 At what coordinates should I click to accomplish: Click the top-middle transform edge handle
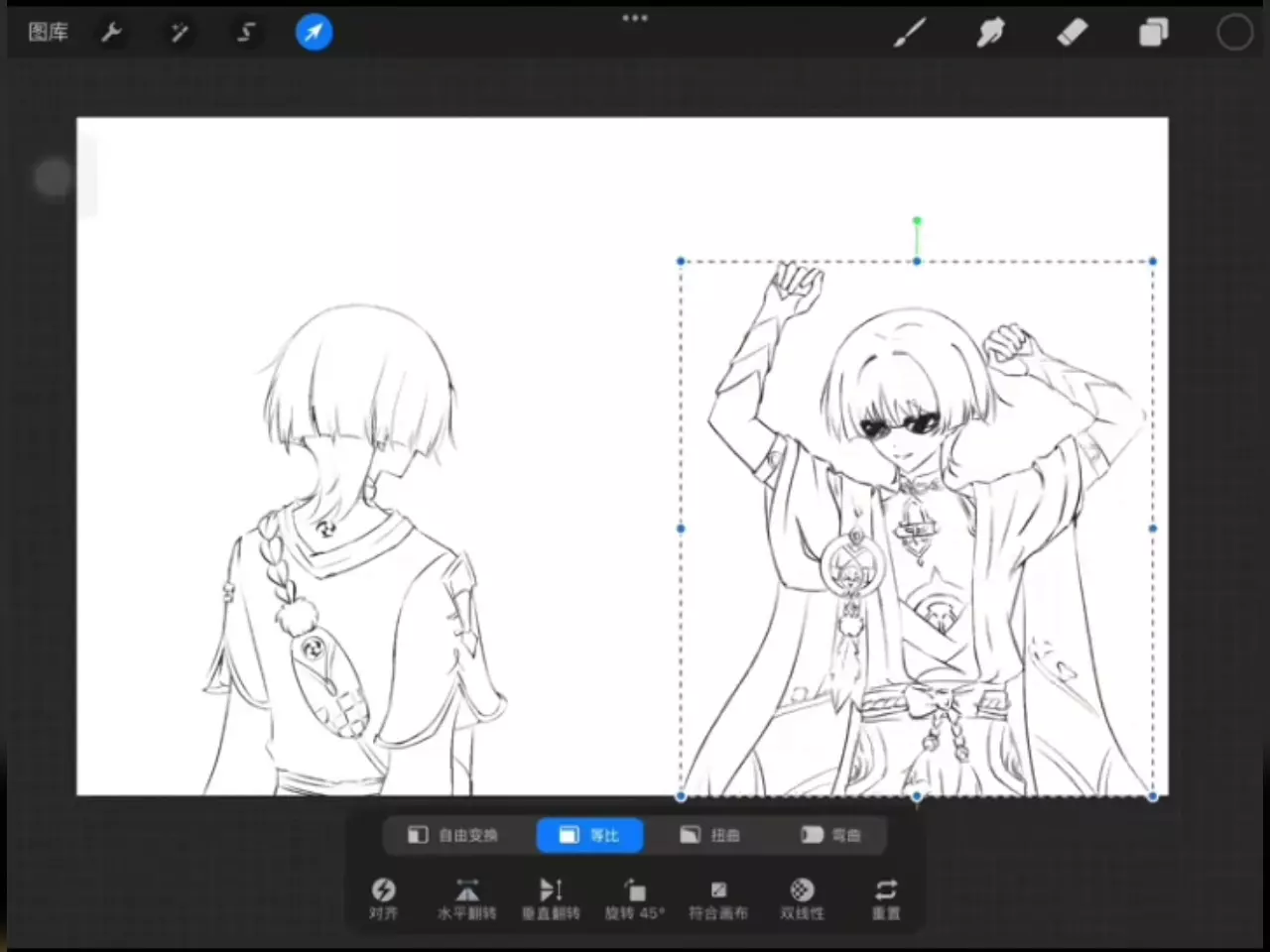click(x=917, y=262)
